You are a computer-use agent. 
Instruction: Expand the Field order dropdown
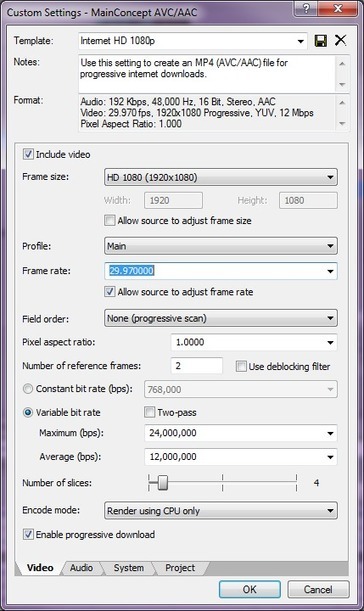coord(221,318)
